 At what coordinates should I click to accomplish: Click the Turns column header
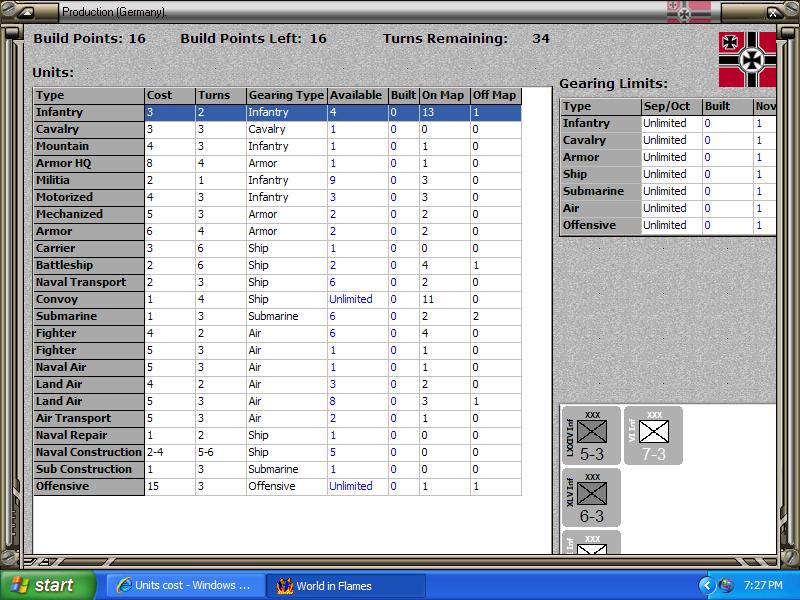pyautogui.click(x=220, y=95)
